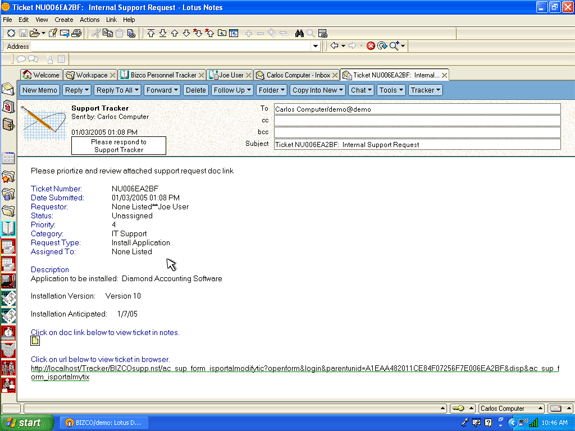Click the Open folder toolbar icon
The height and width of the screenshot is (431, 575).
[34, 33]
